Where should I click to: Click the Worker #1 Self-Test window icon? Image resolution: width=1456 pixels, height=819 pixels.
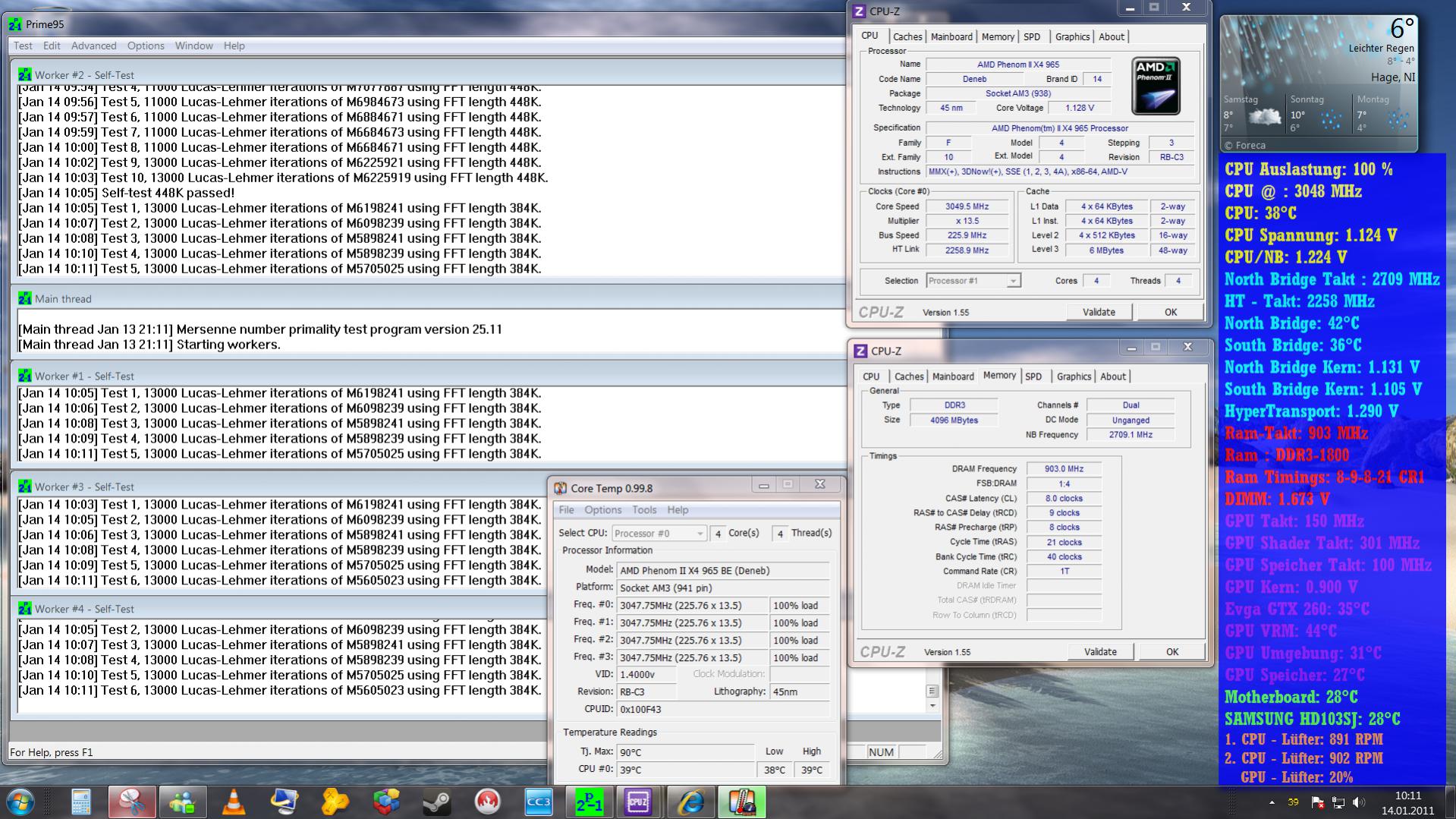pos(25,376)
